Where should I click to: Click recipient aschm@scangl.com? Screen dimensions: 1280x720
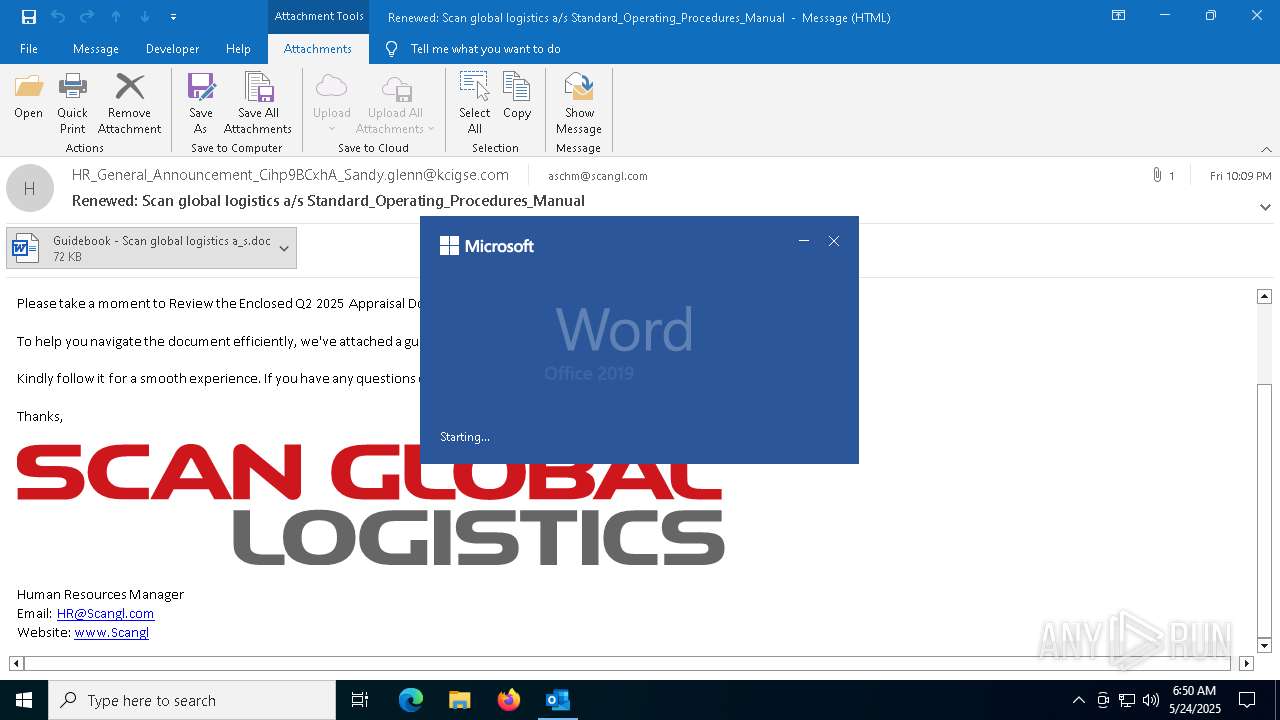point(598,176)
